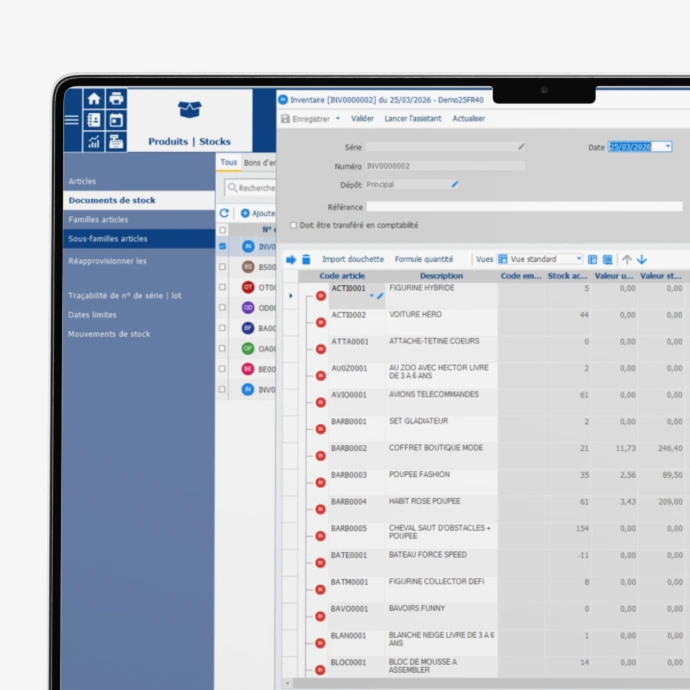Click the trash delete line icon
690x690 pixels.
click(306, 260)
